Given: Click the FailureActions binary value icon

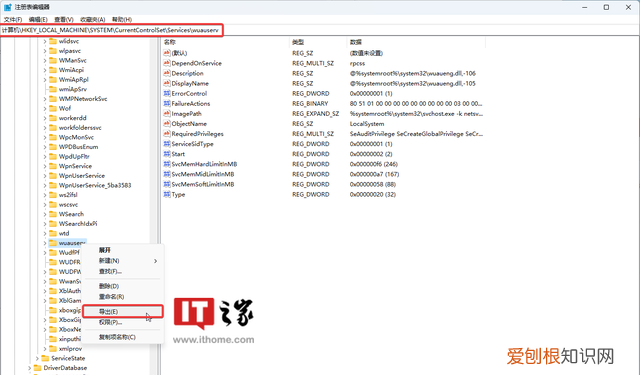Looking at the screenshot, I should [167, 104].
